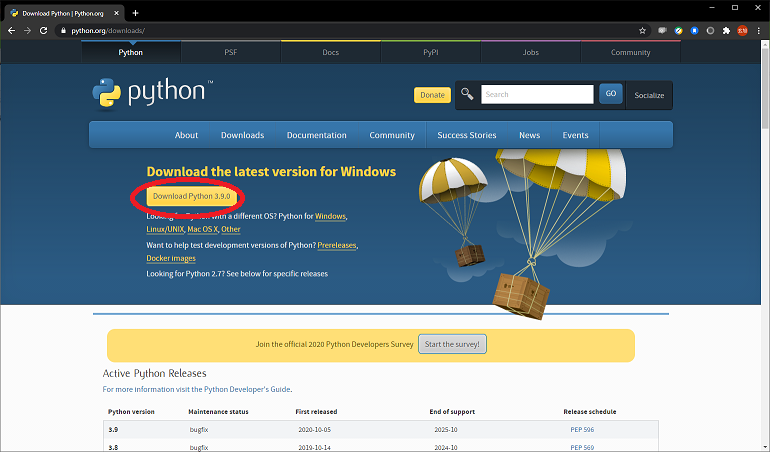This screenshot has width=770, height=452.
Task: Click the red profile avatar icon
Action: point(742,30)
